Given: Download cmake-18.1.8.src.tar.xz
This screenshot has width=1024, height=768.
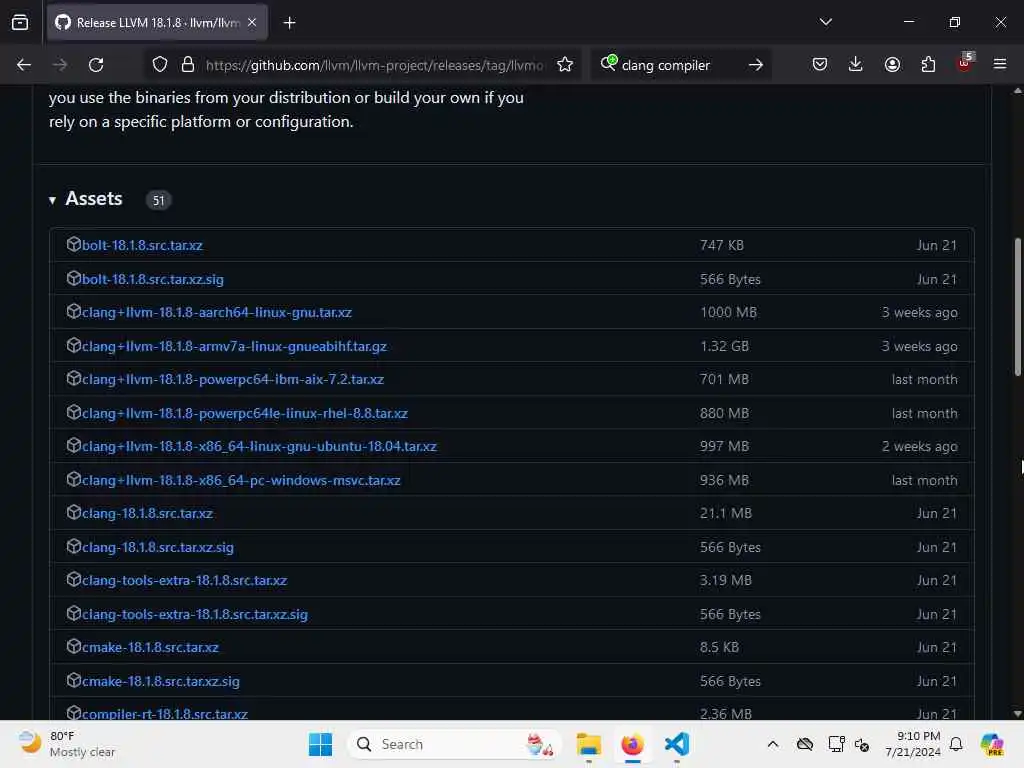Looking at the screenshot, I should click(150, 648).
